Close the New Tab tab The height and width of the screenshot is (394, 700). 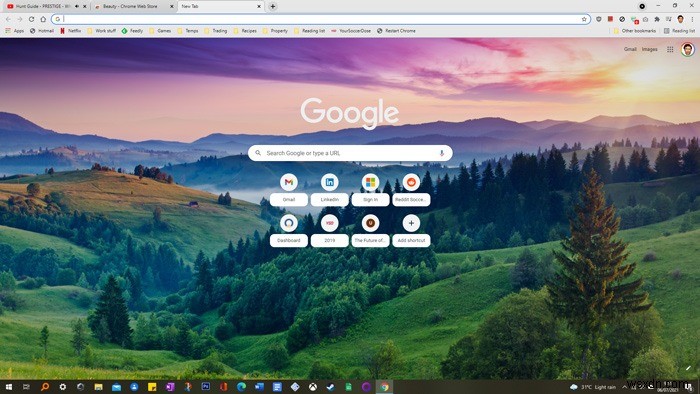[x=259, y=6]
